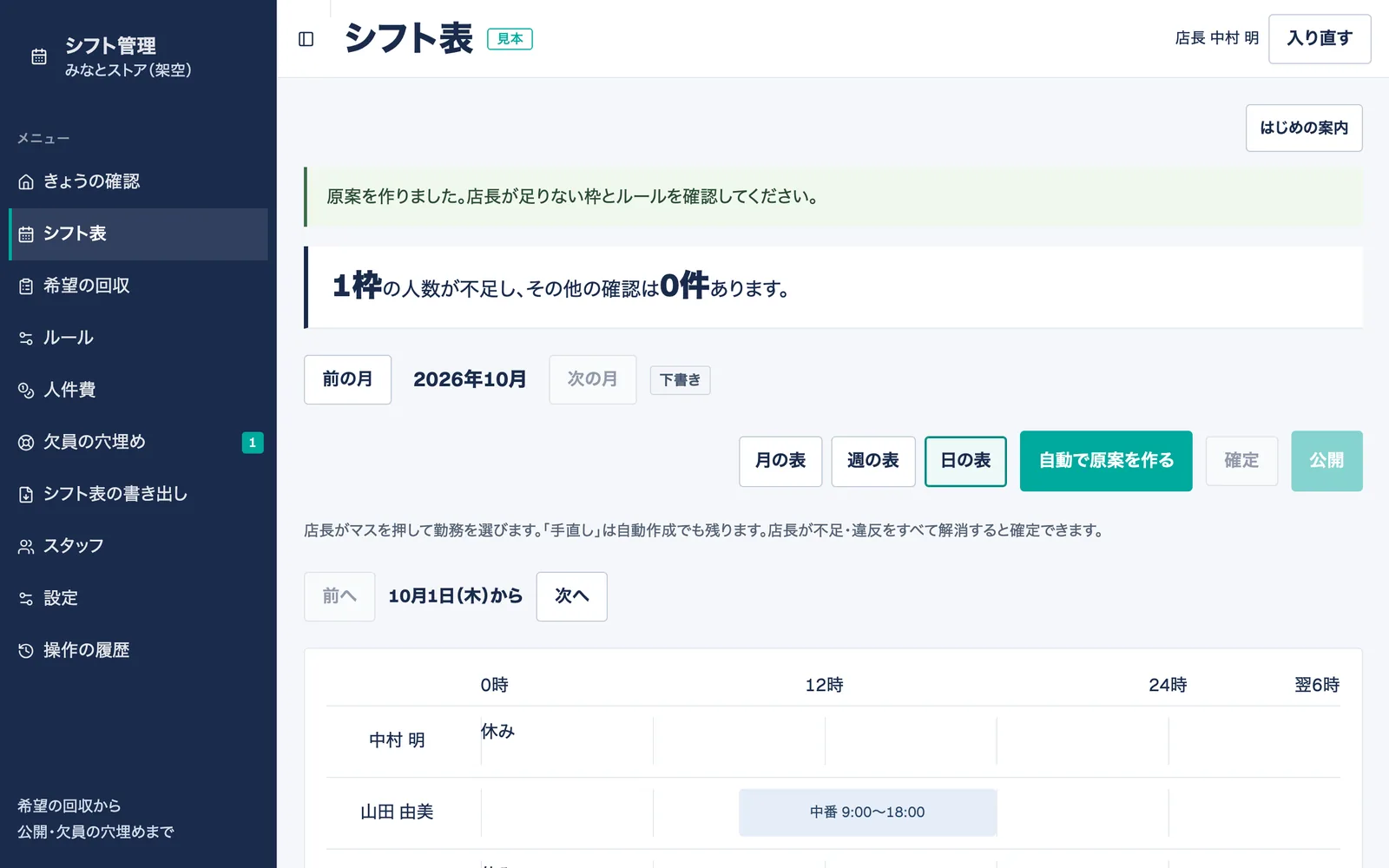The width and height of the screenshot is (1389, 868).
Task: Go to 希望の回収 page
Action: (138, 286)
